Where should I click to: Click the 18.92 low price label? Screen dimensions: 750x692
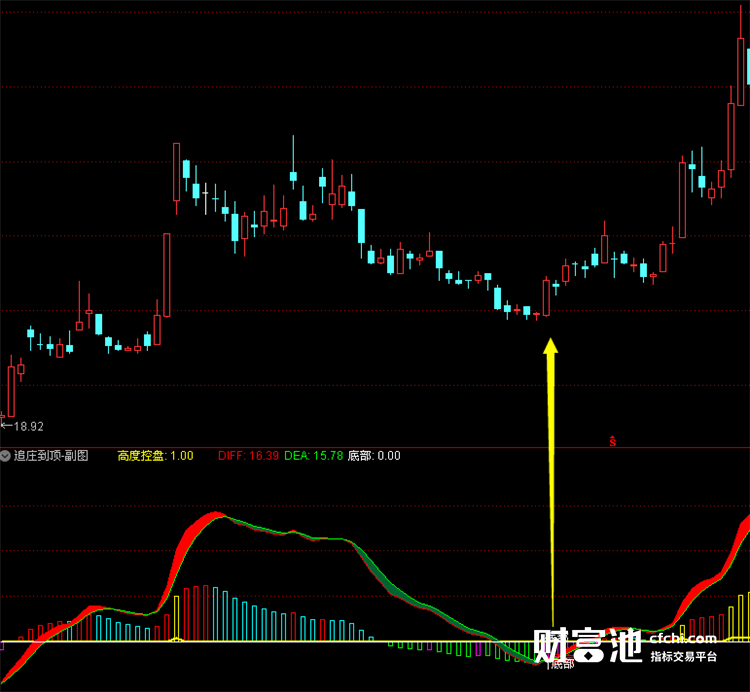point(29,427)
